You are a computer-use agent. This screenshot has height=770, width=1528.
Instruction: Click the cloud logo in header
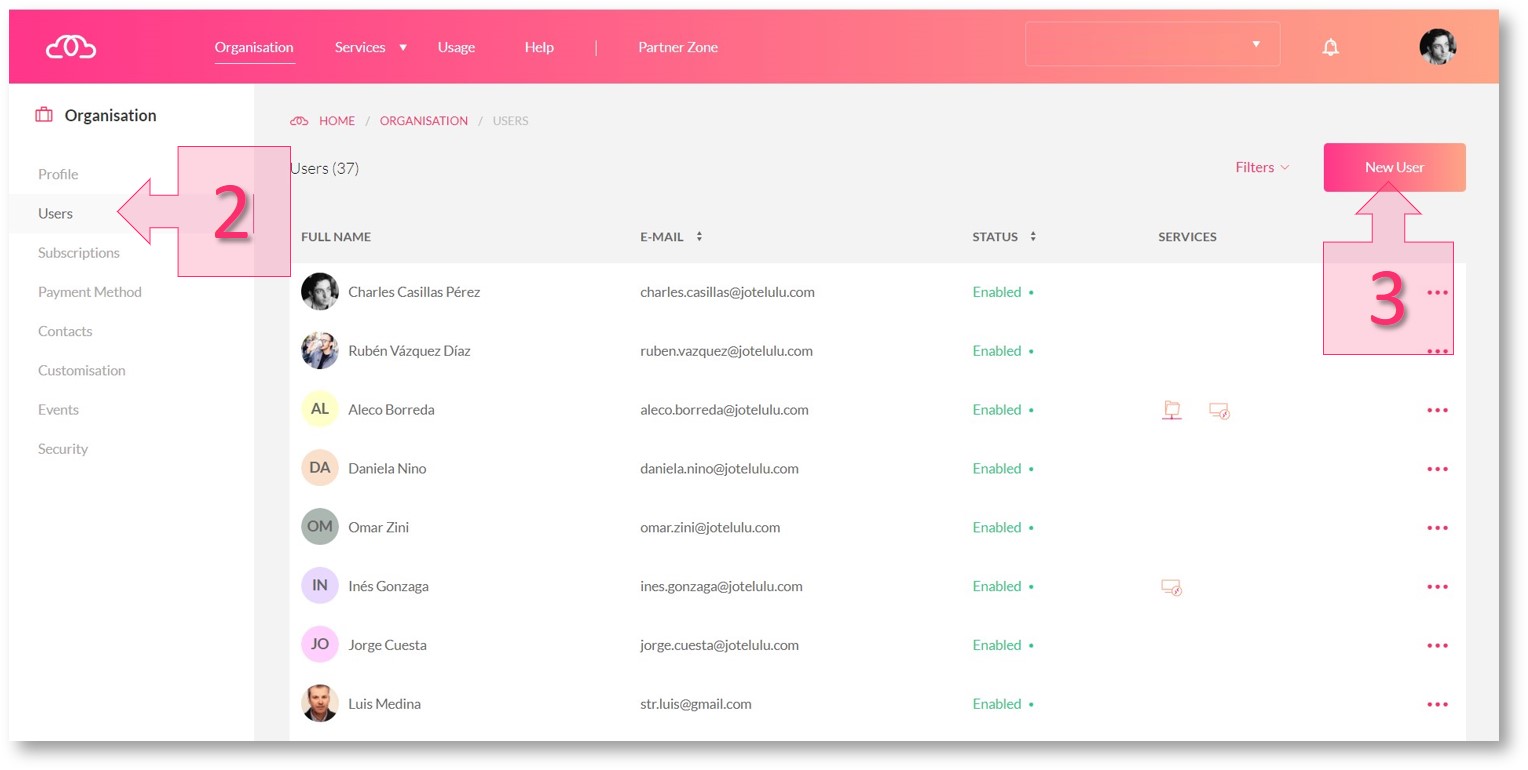pos(71,47)
